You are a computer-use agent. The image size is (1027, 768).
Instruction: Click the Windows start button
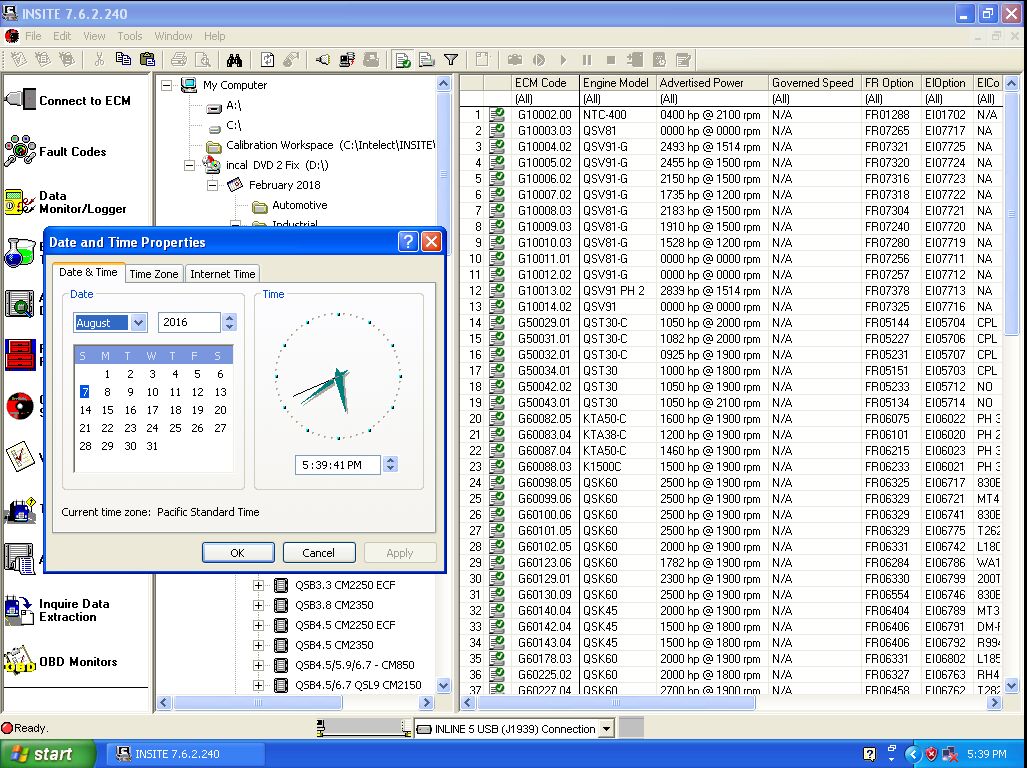point(48,754)
